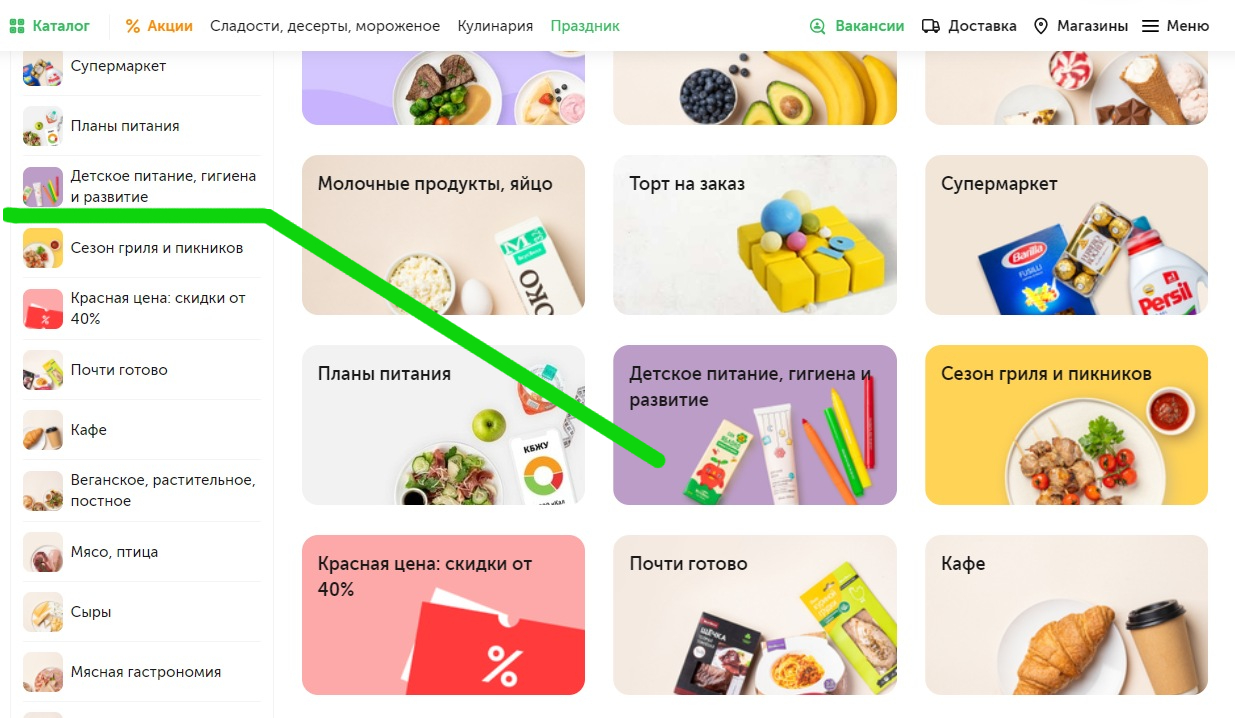Click the Доставка truck icon
This screenshot has width=1235, height=718.
[x=931, y=26]
